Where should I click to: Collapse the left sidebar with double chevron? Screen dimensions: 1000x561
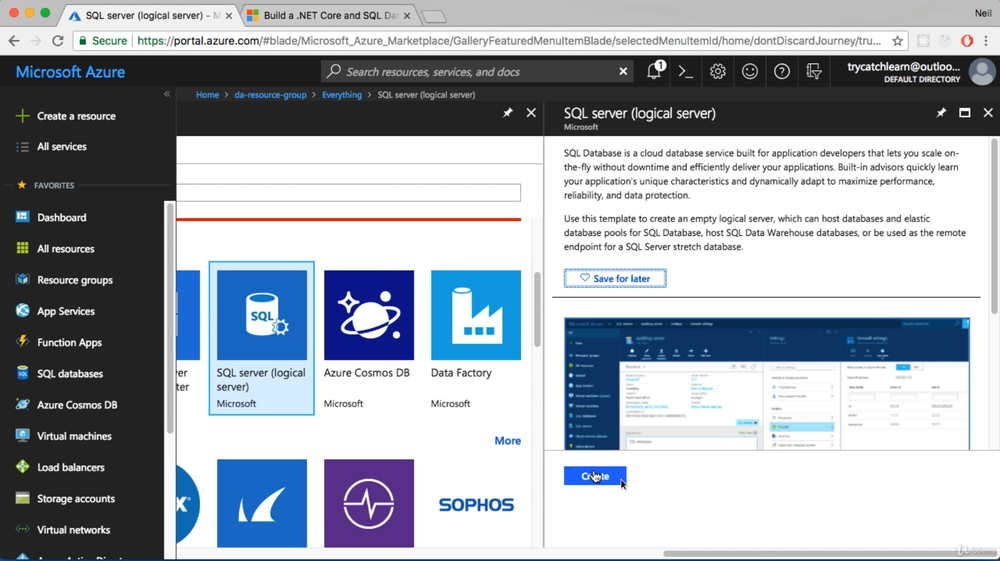pos(167,94)
